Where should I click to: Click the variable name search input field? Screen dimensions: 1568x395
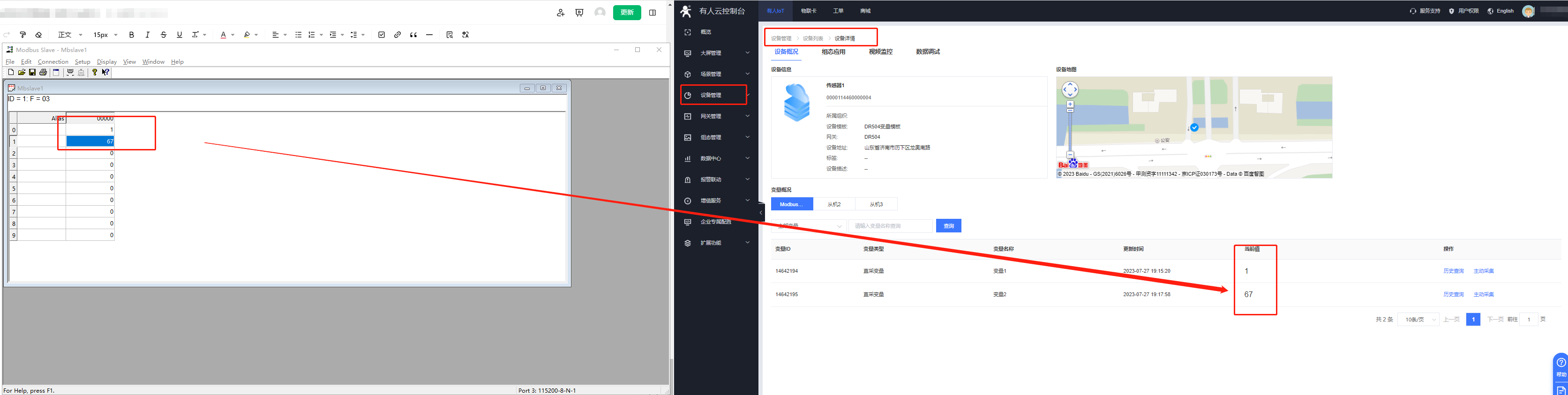(x=890, y=226)
